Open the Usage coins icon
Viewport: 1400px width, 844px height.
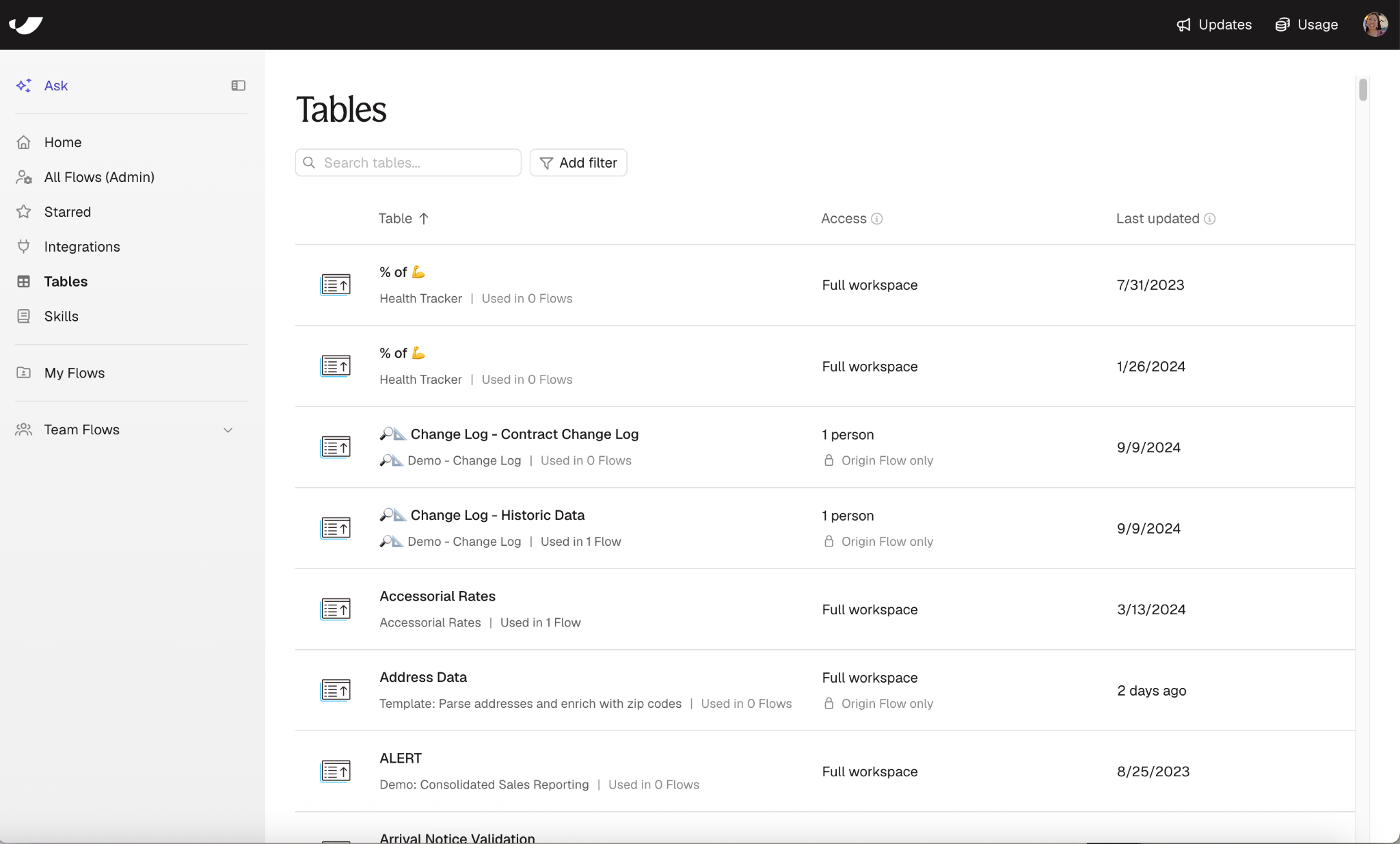click(1282, 25)
